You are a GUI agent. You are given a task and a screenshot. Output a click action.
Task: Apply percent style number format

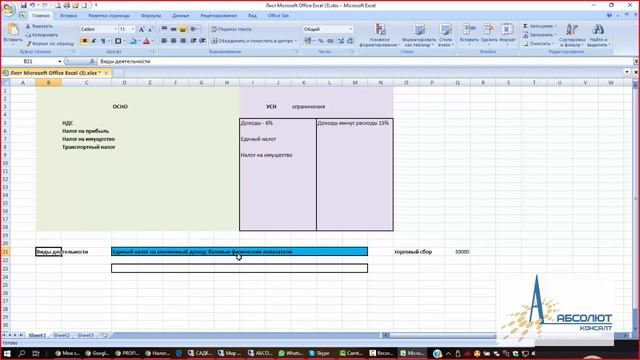321,41
